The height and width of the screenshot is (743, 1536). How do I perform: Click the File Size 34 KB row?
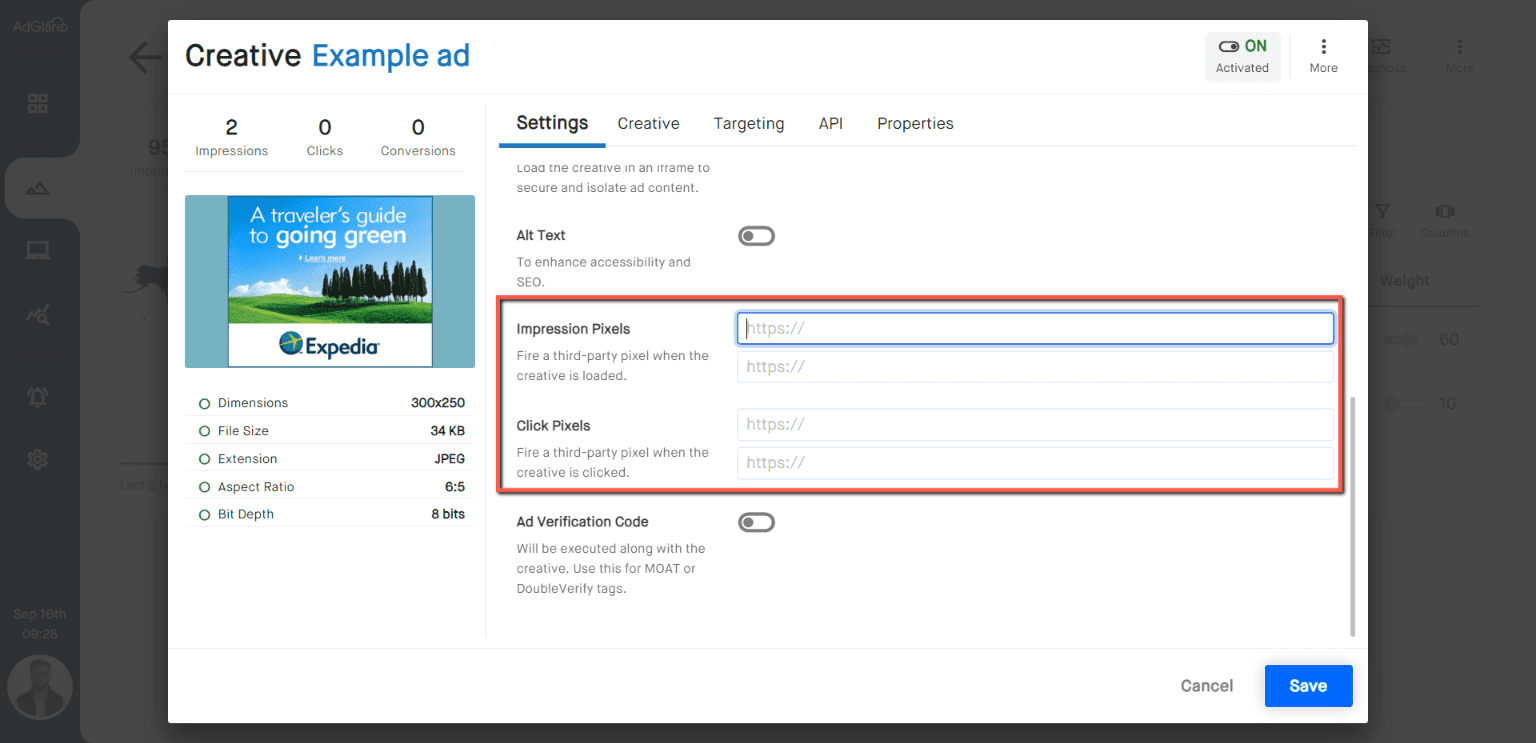[330, 431]
